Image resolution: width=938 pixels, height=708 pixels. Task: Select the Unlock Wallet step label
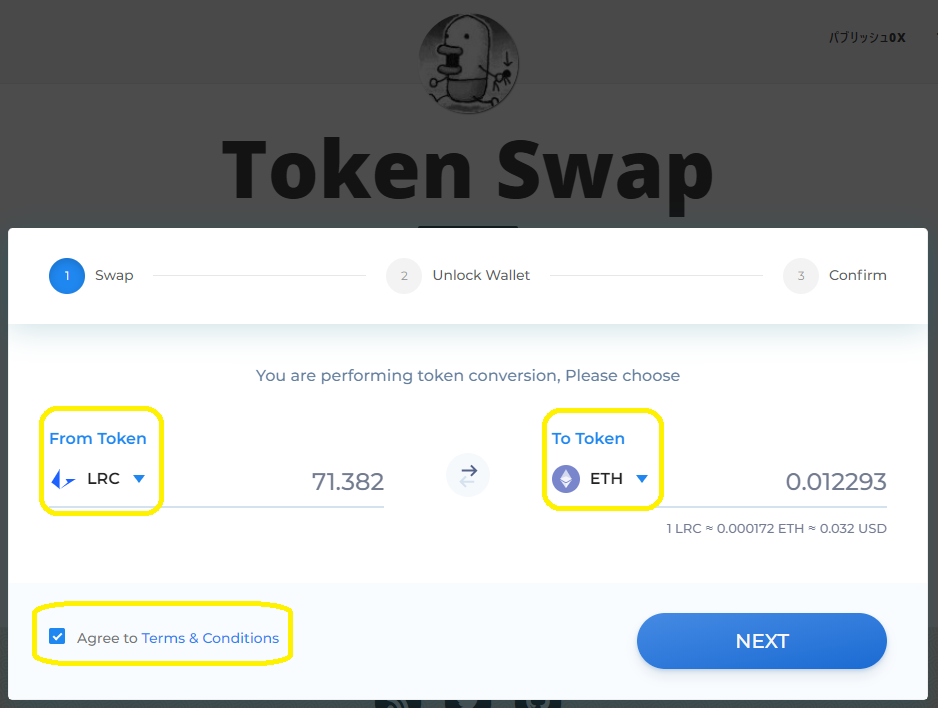tap(481, 275)
